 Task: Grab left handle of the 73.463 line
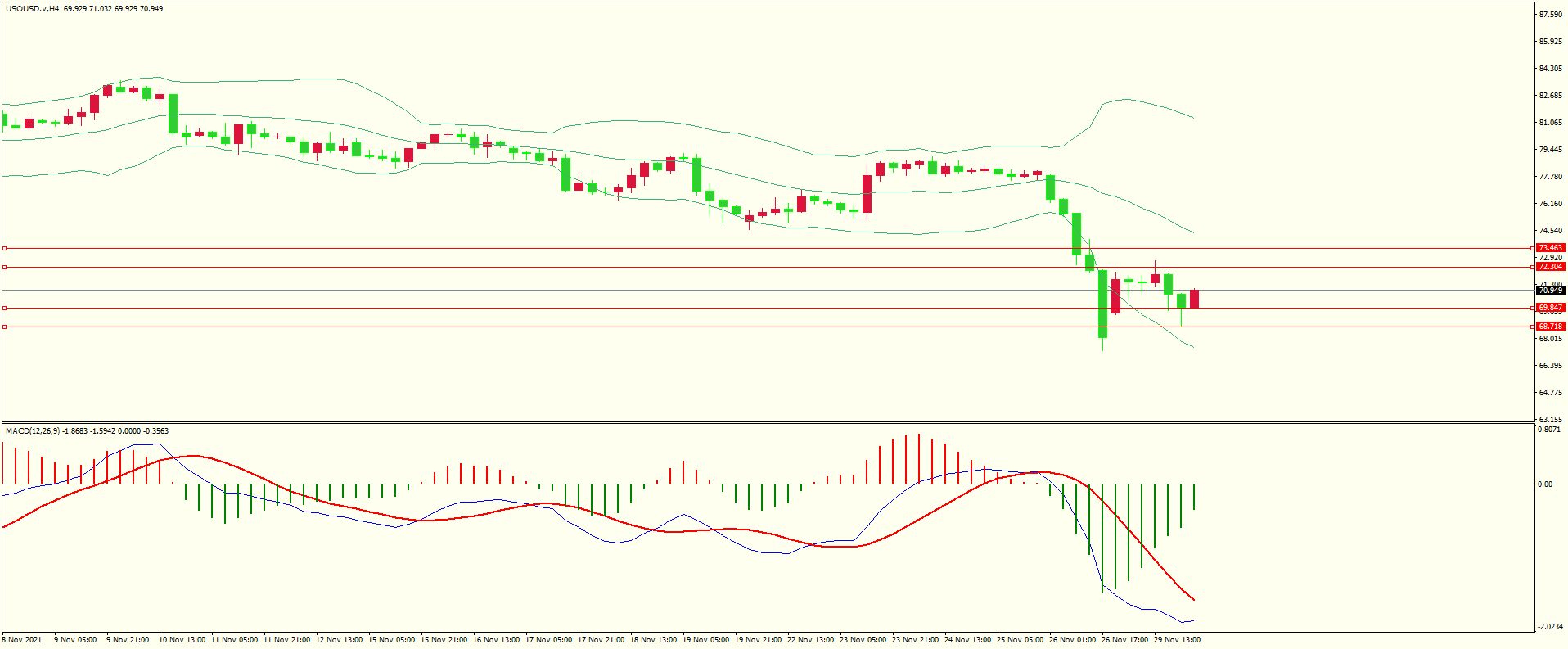(x=4, y=248)
